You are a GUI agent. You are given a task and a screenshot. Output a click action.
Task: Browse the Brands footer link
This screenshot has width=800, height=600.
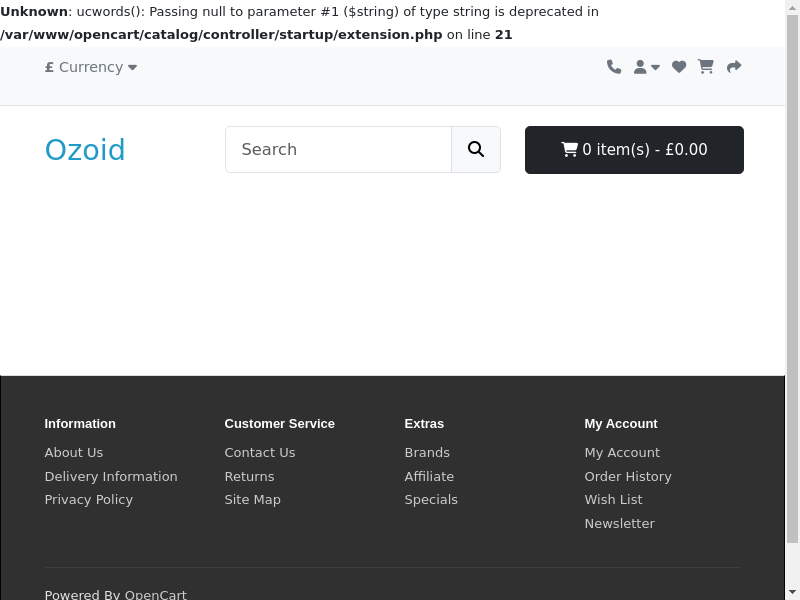pyautogui.click(x=427, y=452)
